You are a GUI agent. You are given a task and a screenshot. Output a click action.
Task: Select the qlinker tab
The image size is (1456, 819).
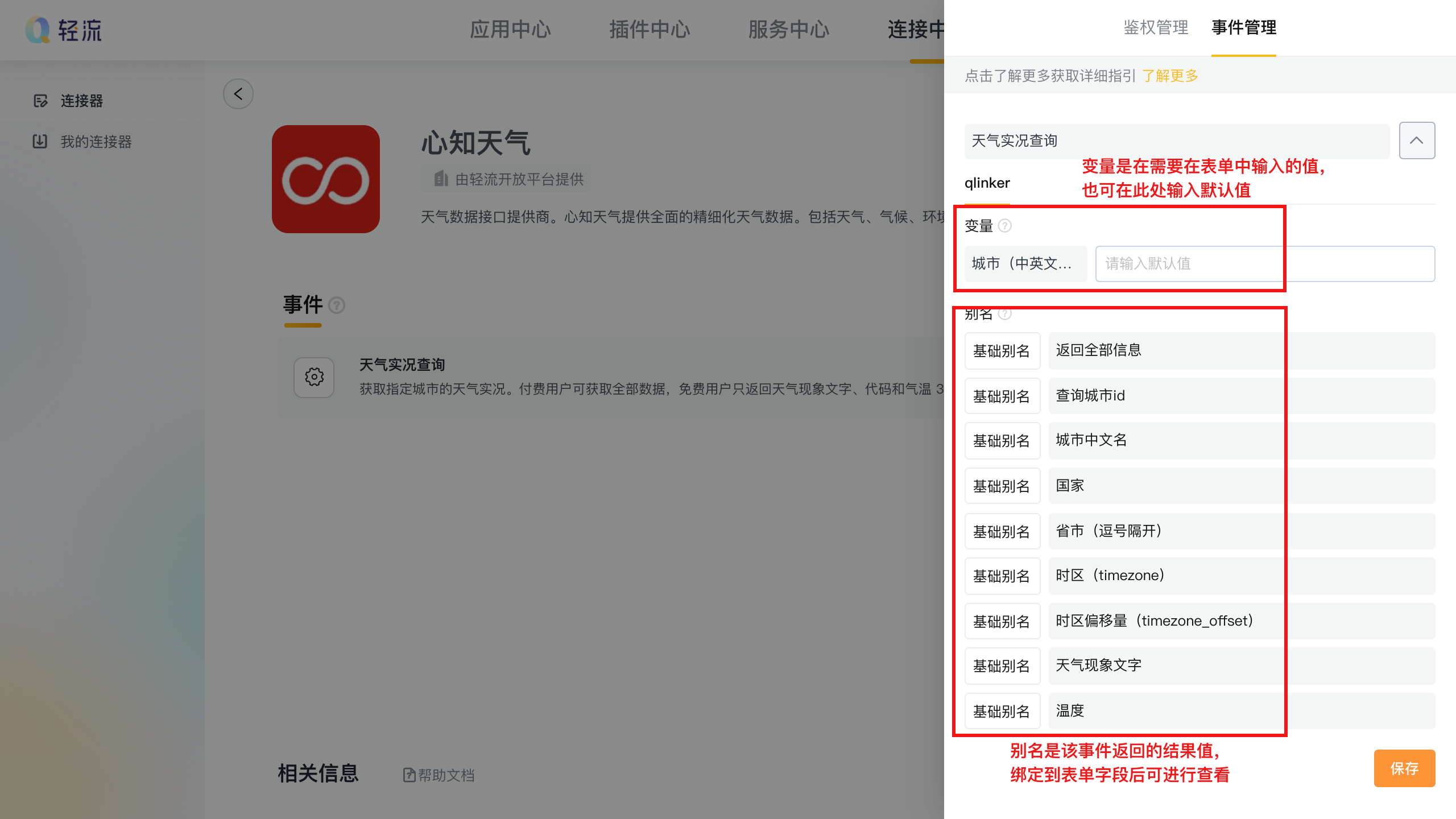(x=987, y=183)
